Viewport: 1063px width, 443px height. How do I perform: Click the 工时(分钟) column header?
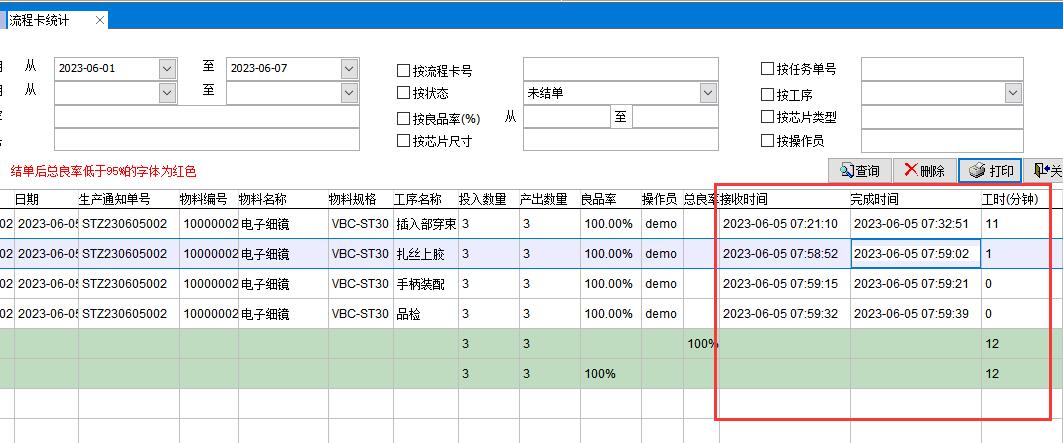(1010, 199)
